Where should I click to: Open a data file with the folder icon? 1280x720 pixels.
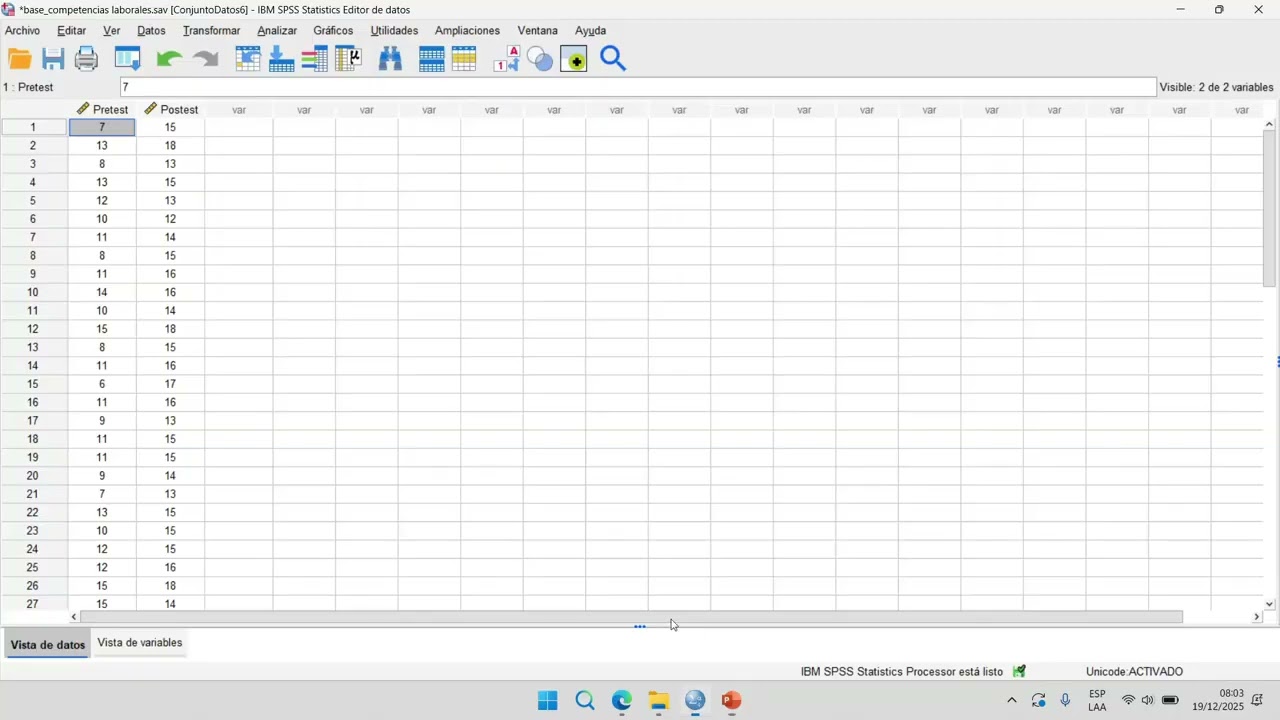20,59
